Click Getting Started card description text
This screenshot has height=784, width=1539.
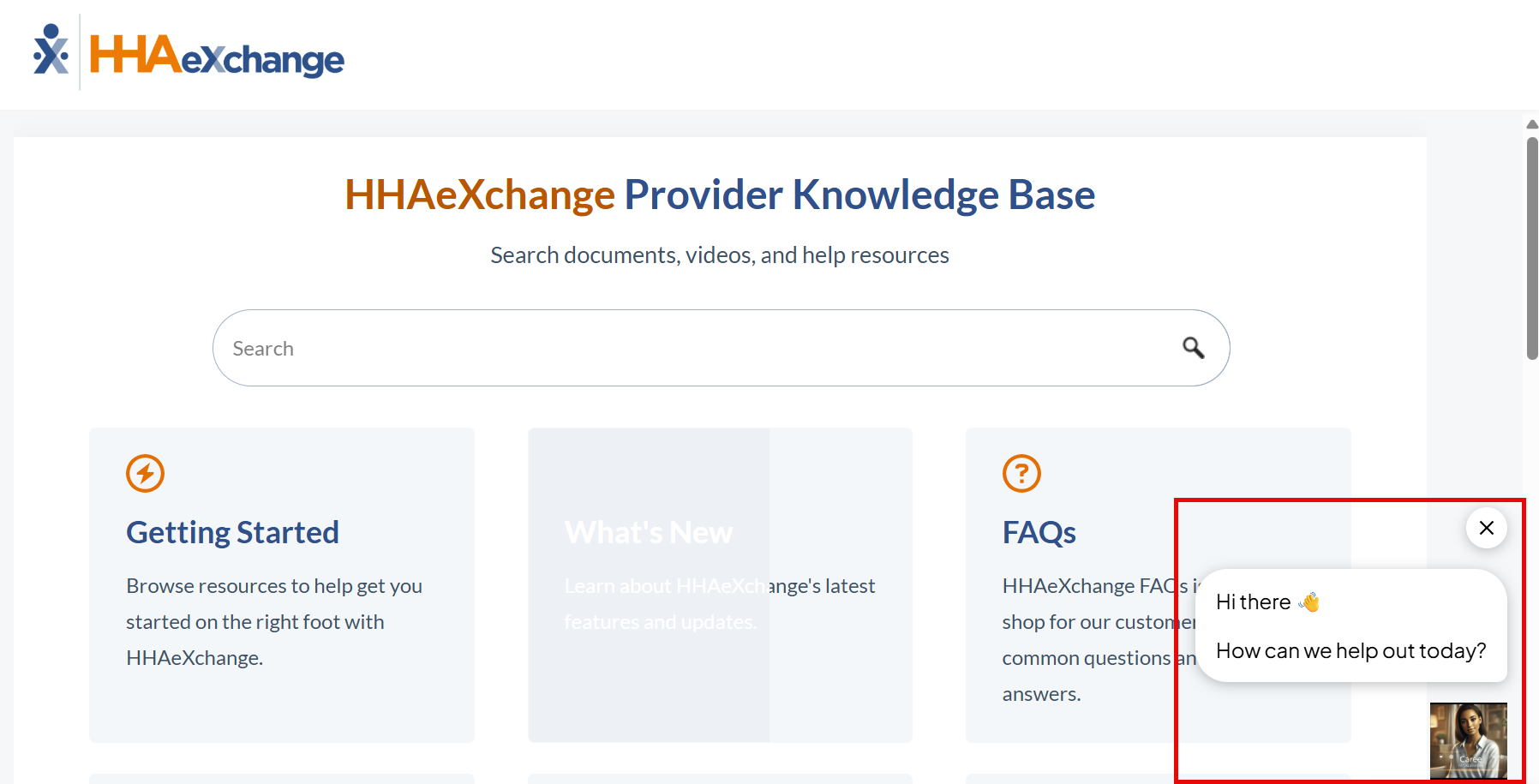pyautogui.click(x=273, y=621)
